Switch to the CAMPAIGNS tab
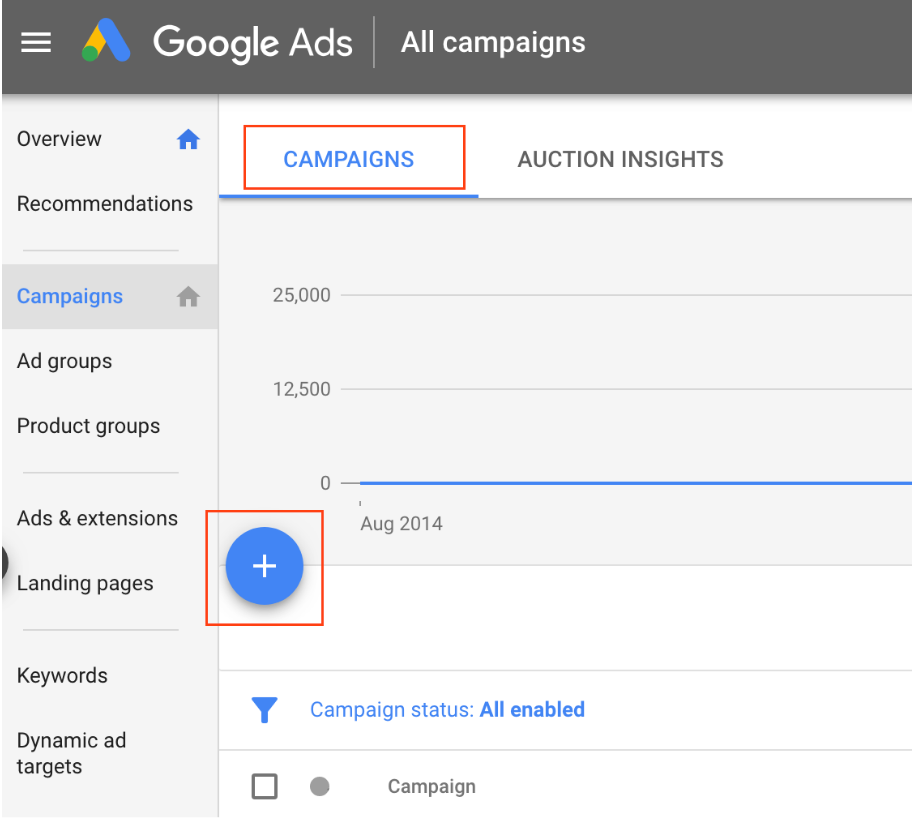Viewport: 914px width, 820px height. (x=349, y=159)
